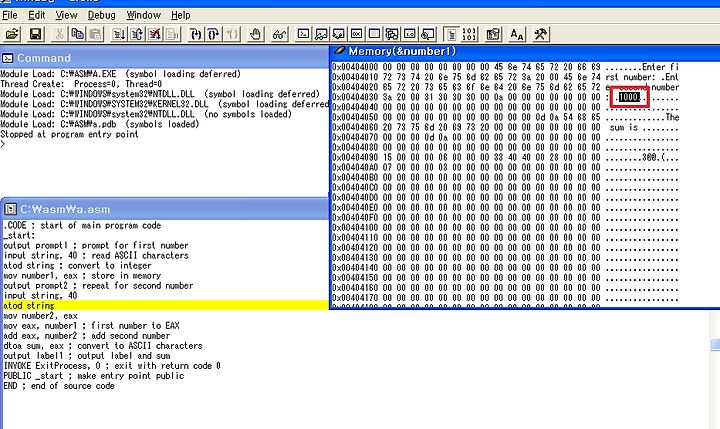The image size is (720, 429).
Task: Click the Quick Watch glasses icon
Action: 279,34
